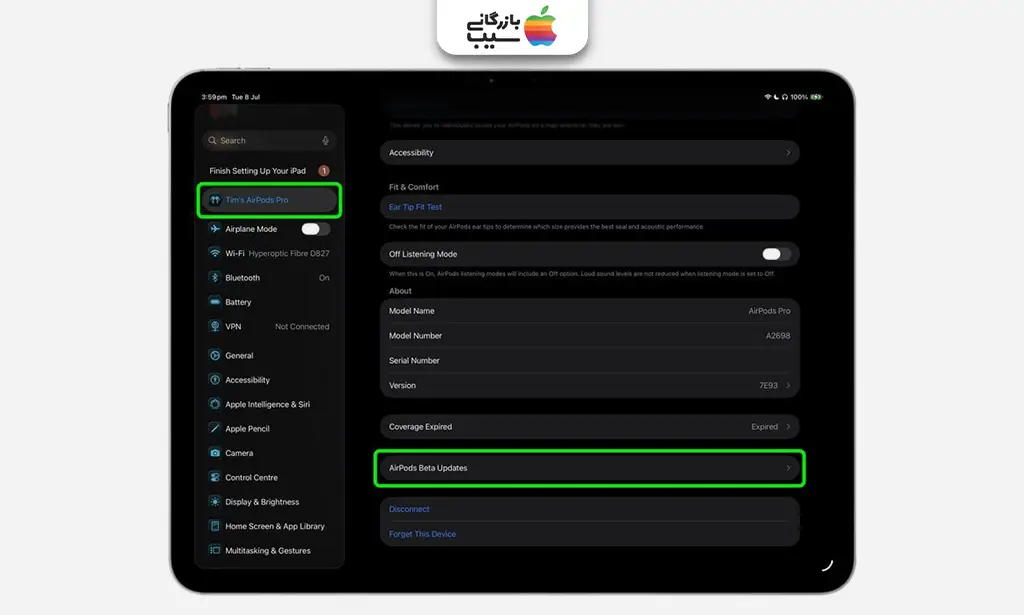Click the Apple Intelligence & Siri icon
1024x615 pixels.
click(x=215, y=404)
